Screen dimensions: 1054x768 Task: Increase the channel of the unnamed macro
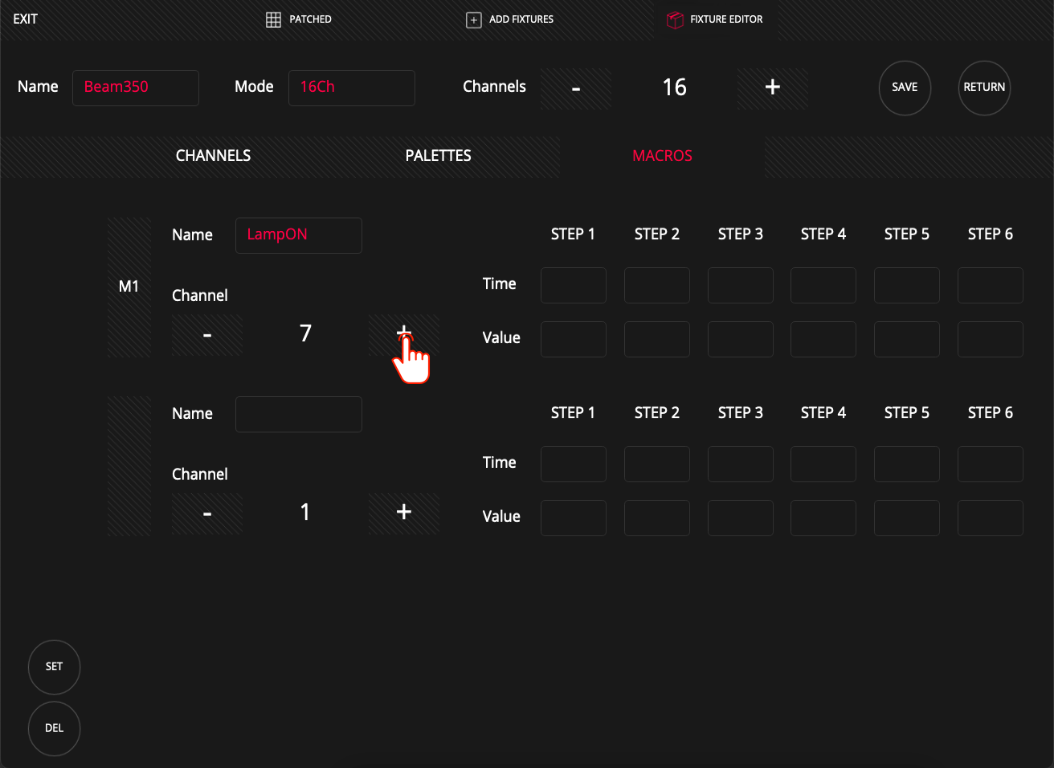(404, 513)
